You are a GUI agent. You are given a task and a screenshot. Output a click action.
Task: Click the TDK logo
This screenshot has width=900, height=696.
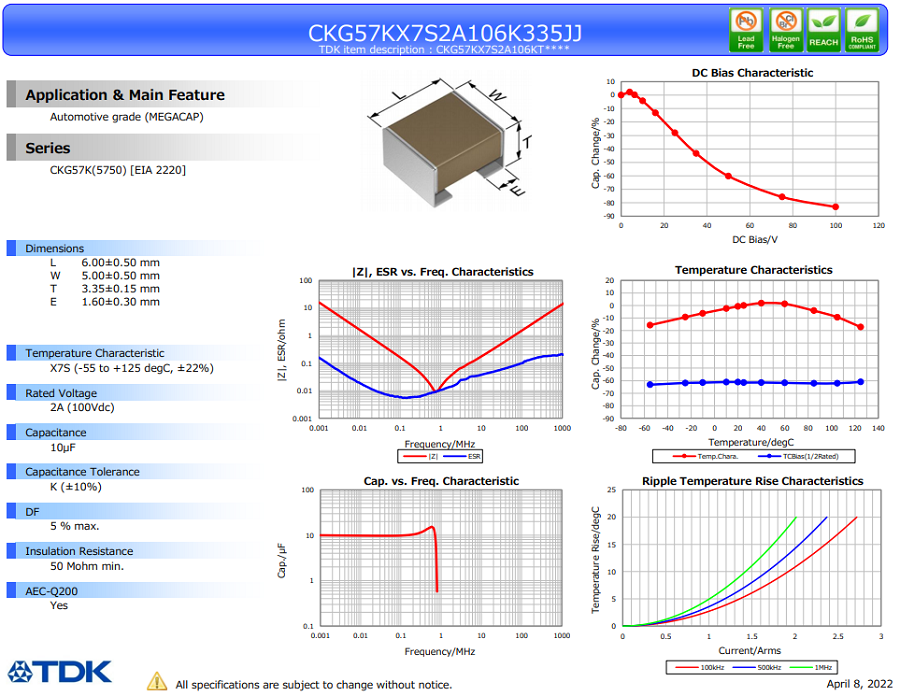click(x=60, y=671)
